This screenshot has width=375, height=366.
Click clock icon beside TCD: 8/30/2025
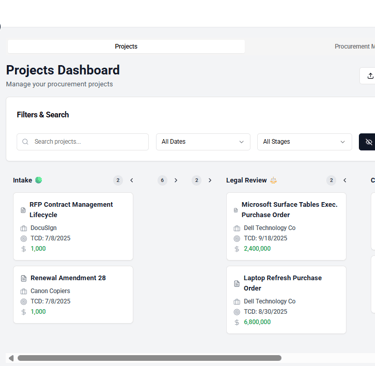pyautogui.click(x=237, y=312)
